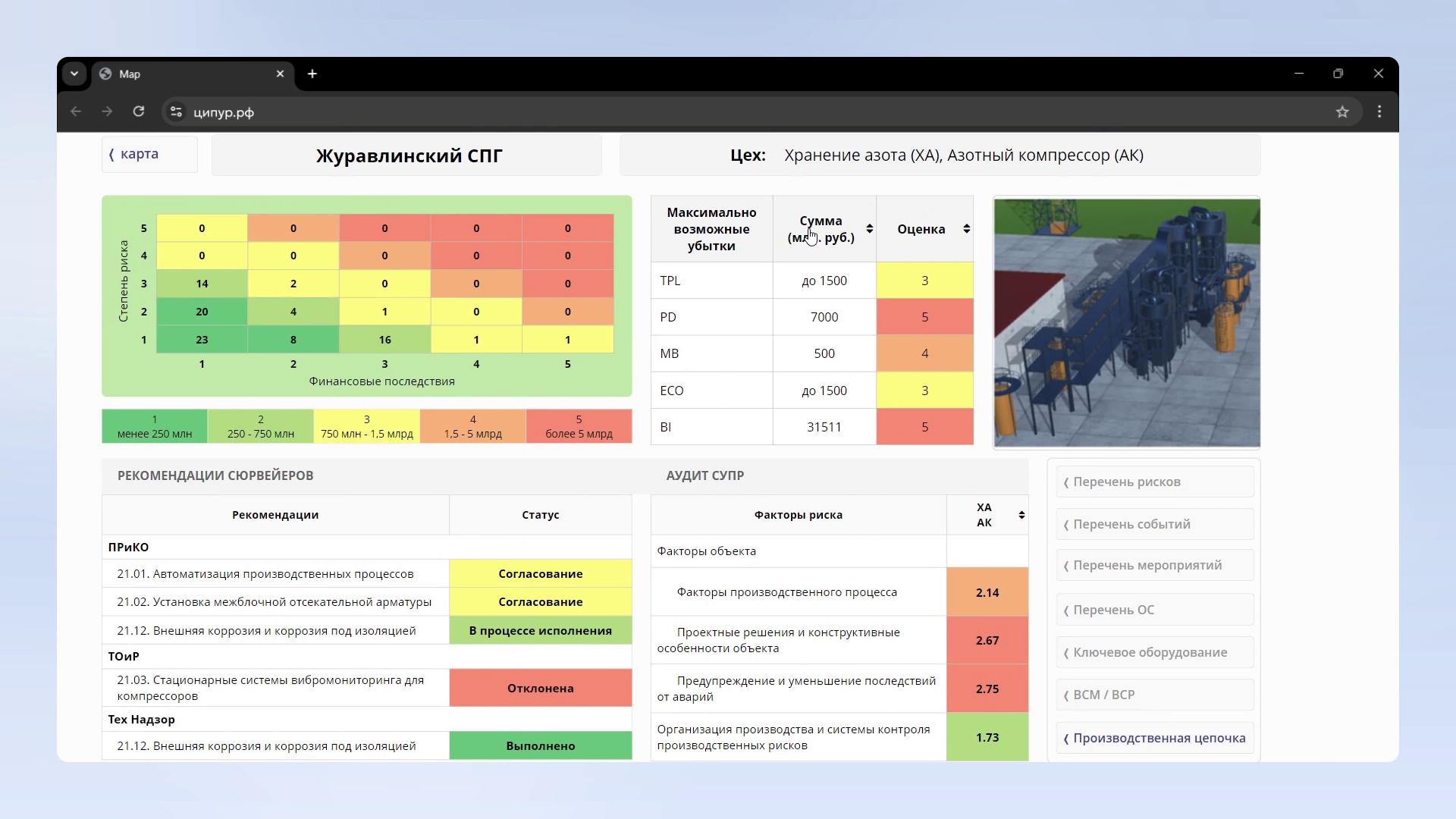
Task: Click the Выполнено status cell
Action: pos(541,745)
